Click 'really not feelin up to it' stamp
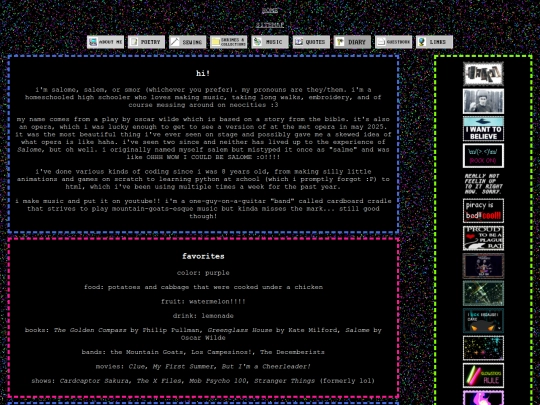 click(x=483, y=184)
